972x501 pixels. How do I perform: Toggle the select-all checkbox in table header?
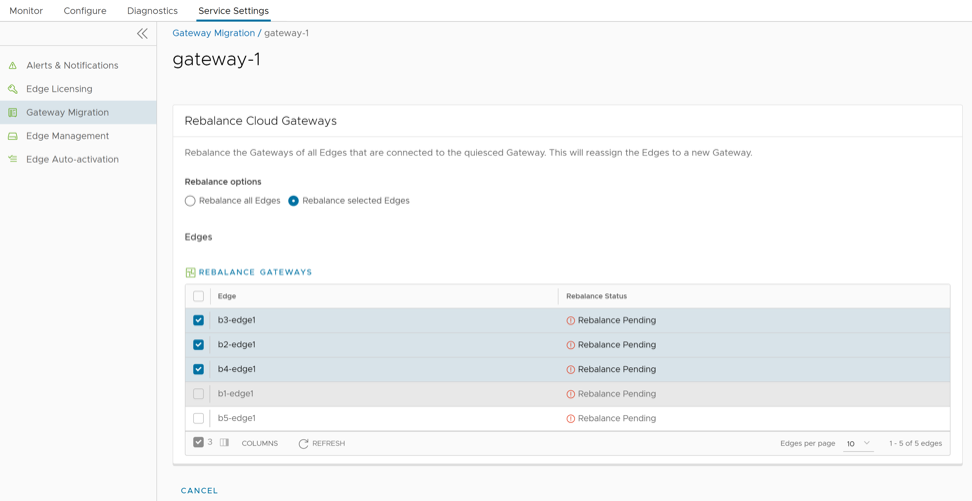(x=198, y=296)
